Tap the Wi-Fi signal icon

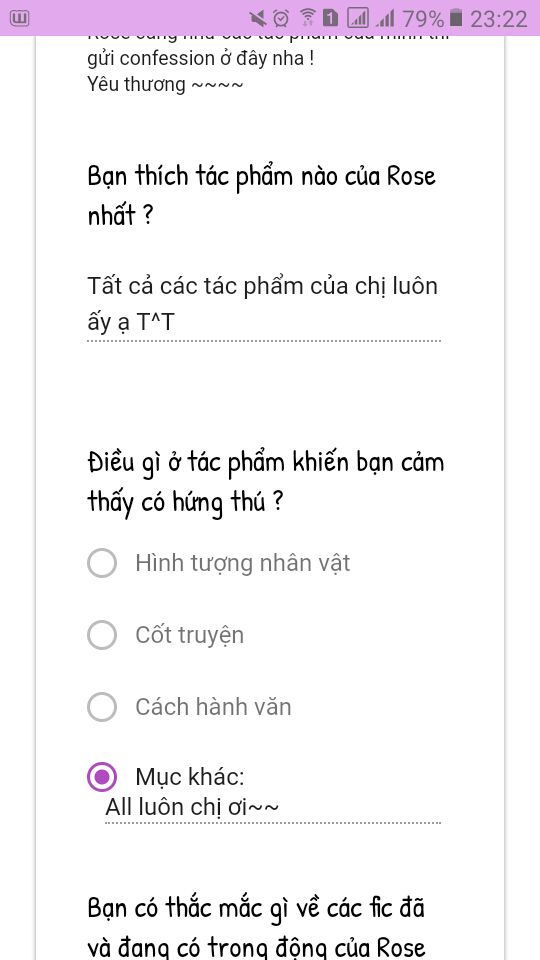(308, 18)
